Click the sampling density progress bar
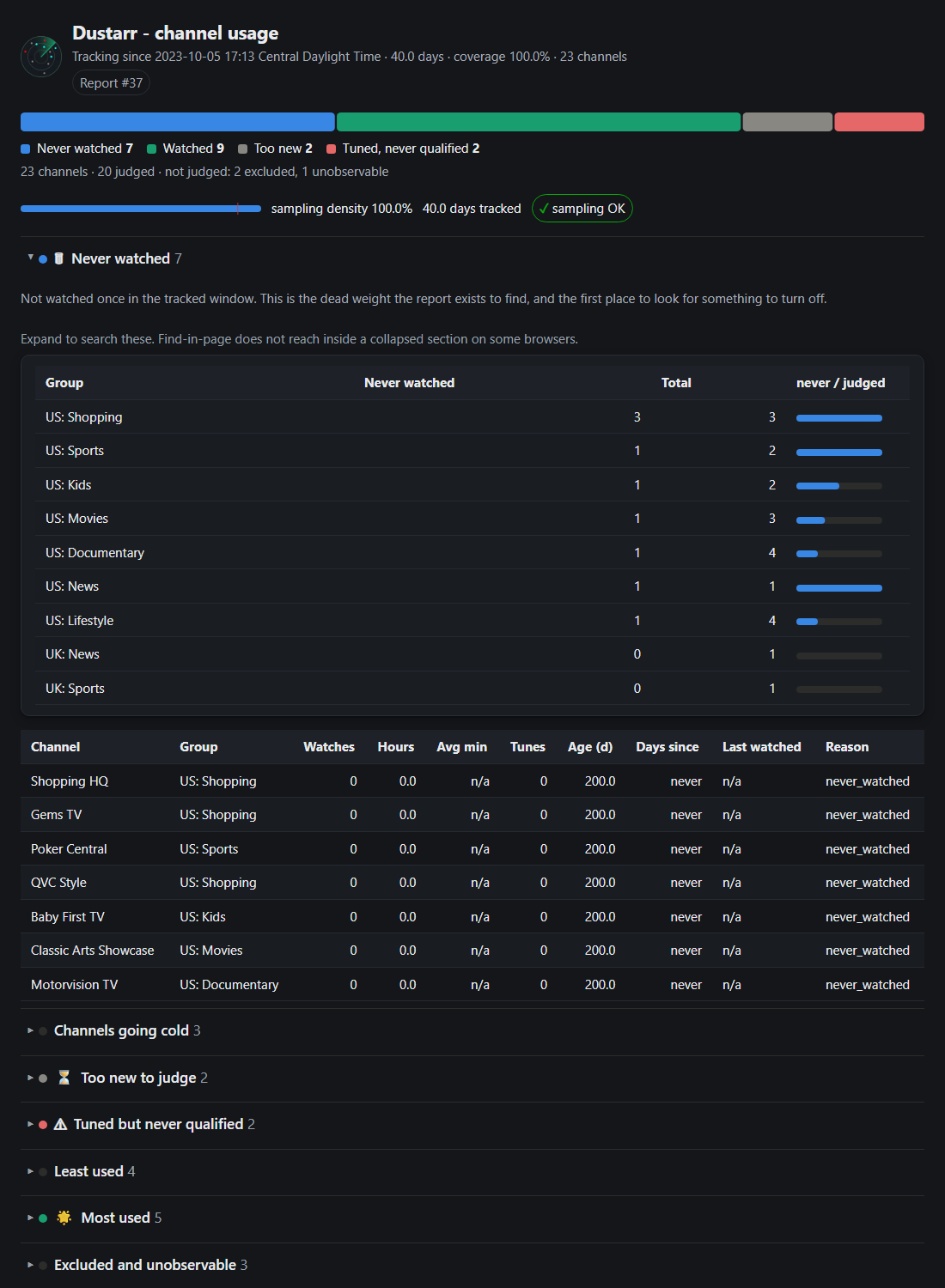Screen dimensions: 945x1288 point(141,209)
